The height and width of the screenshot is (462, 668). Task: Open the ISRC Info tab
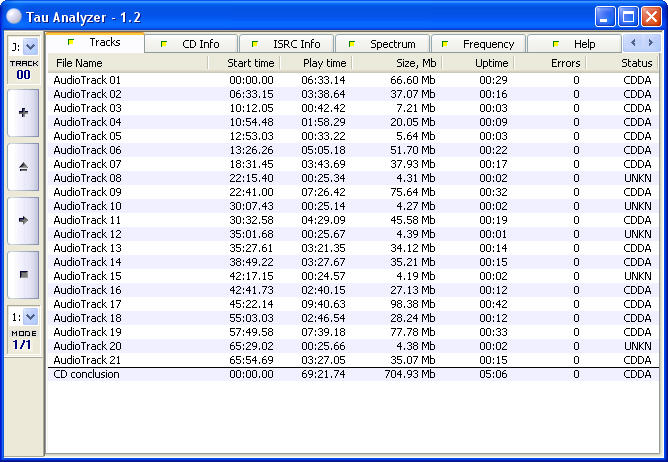coord(289,44)
